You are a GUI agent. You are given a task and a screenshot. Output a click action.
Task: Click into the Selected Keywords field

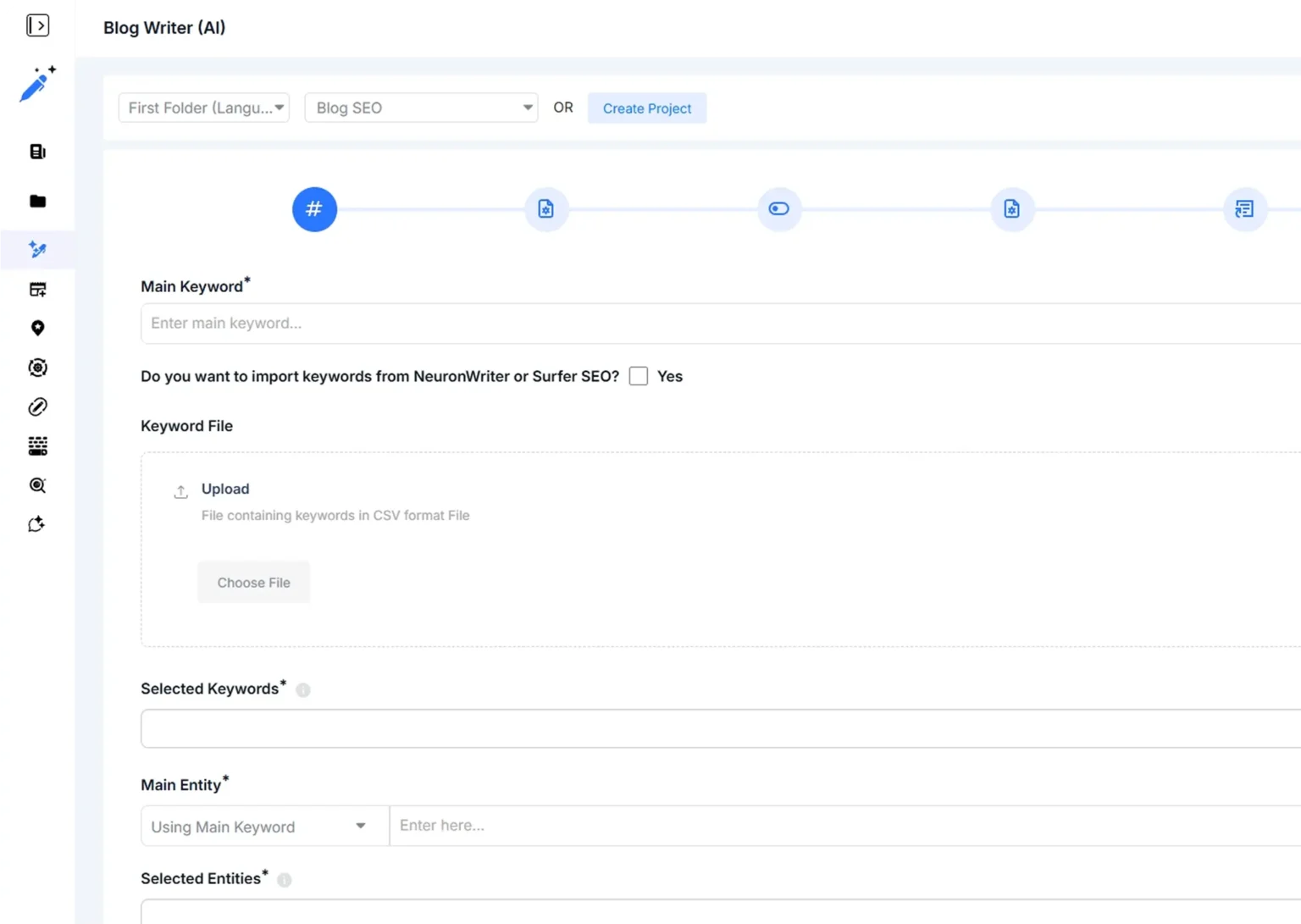point(721,728)
